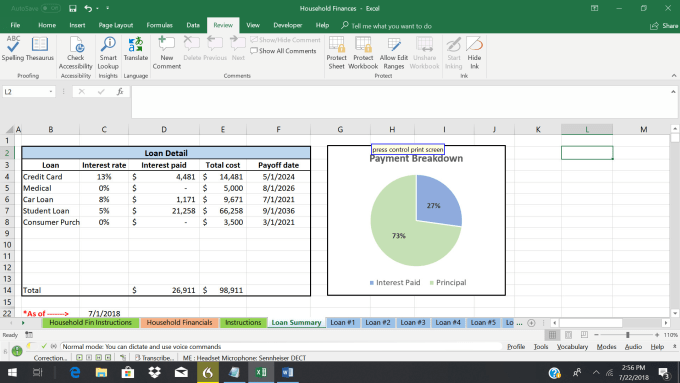Open the Action Center notifications
The height and width of the screenshot is (383, 680).
[664, 373]
